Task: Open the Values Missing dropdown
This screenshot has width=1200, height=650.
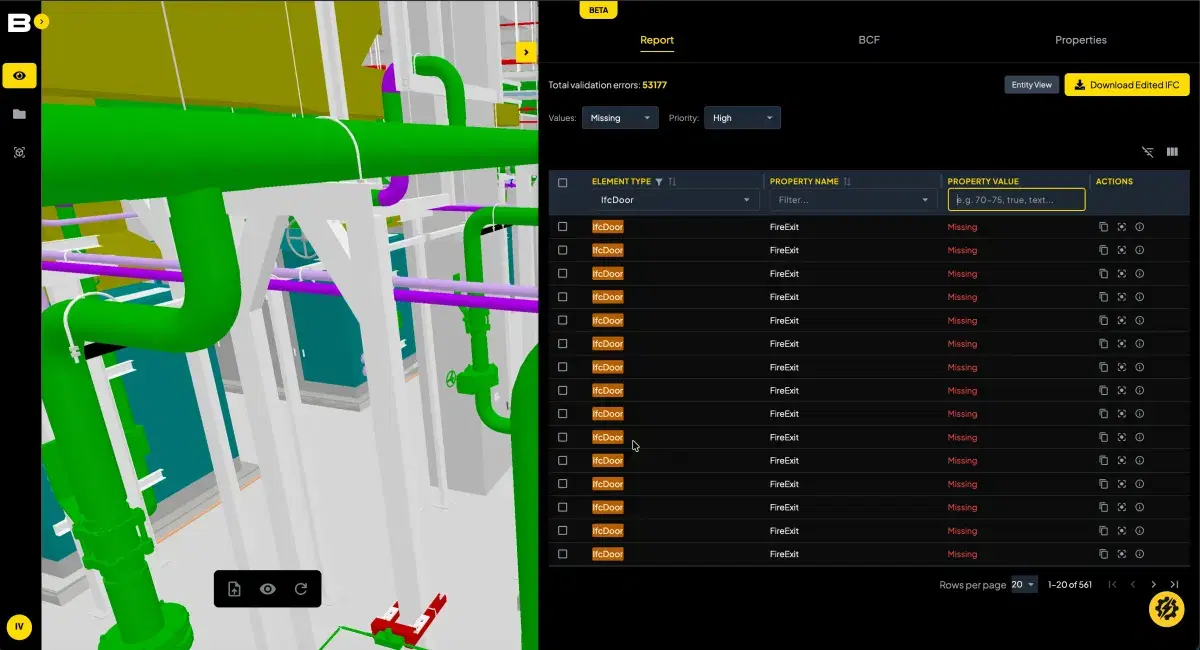Action: point(620,118)
